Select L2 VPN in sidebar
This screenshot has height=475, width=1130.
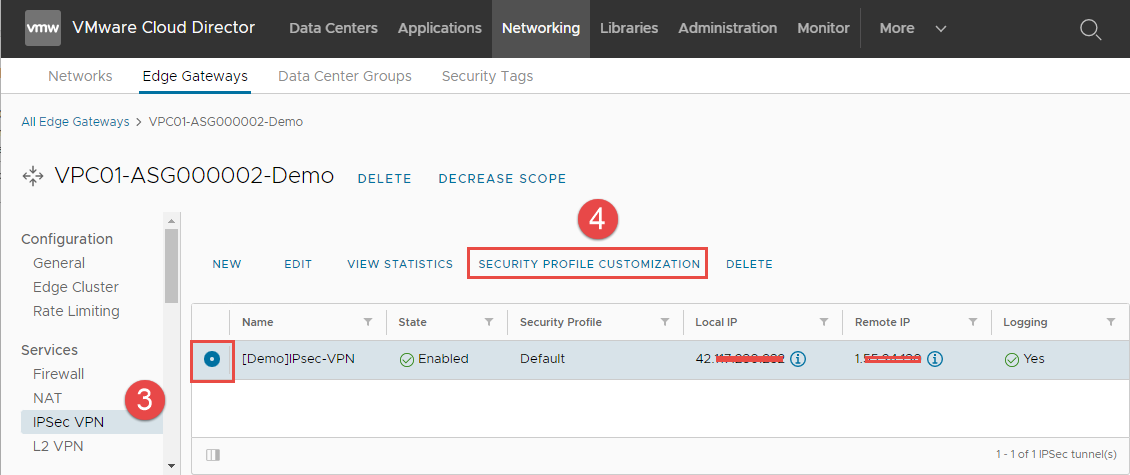[x=59, y=446]
